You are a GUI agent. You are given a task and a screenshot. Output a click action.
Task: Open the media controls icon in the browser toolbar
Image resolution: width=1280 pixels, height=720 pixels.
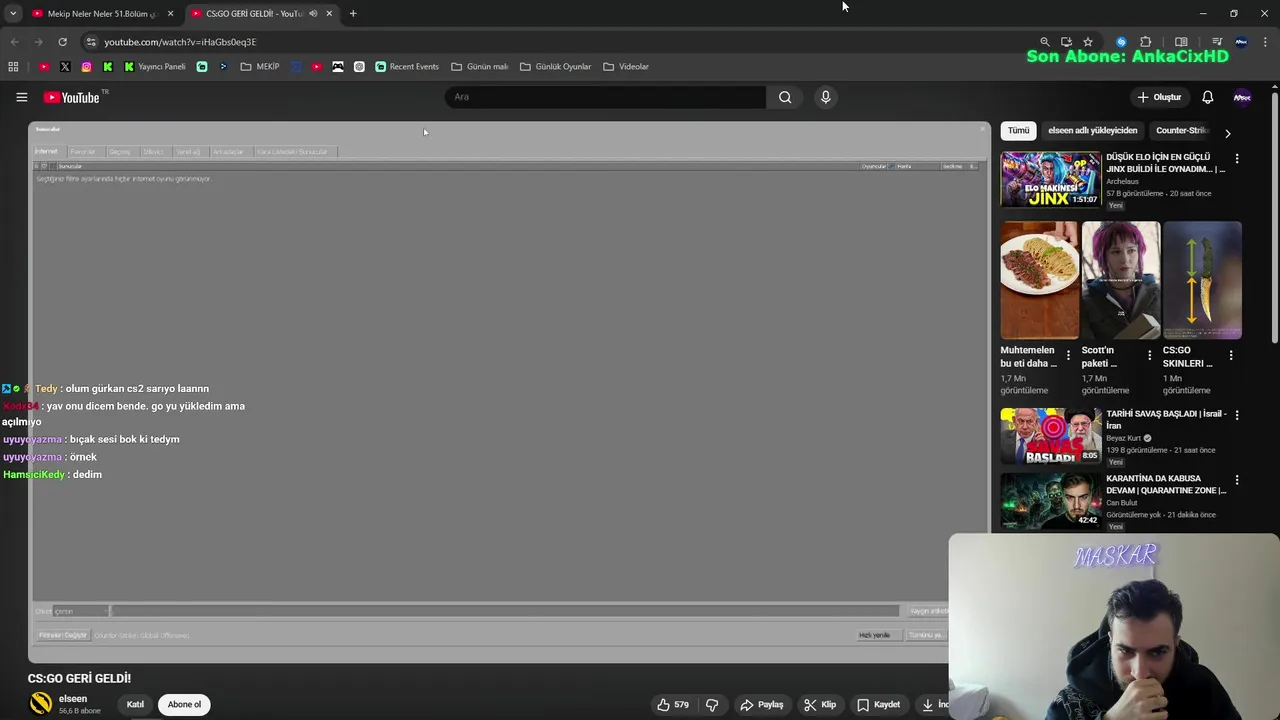click(1217, 42)
